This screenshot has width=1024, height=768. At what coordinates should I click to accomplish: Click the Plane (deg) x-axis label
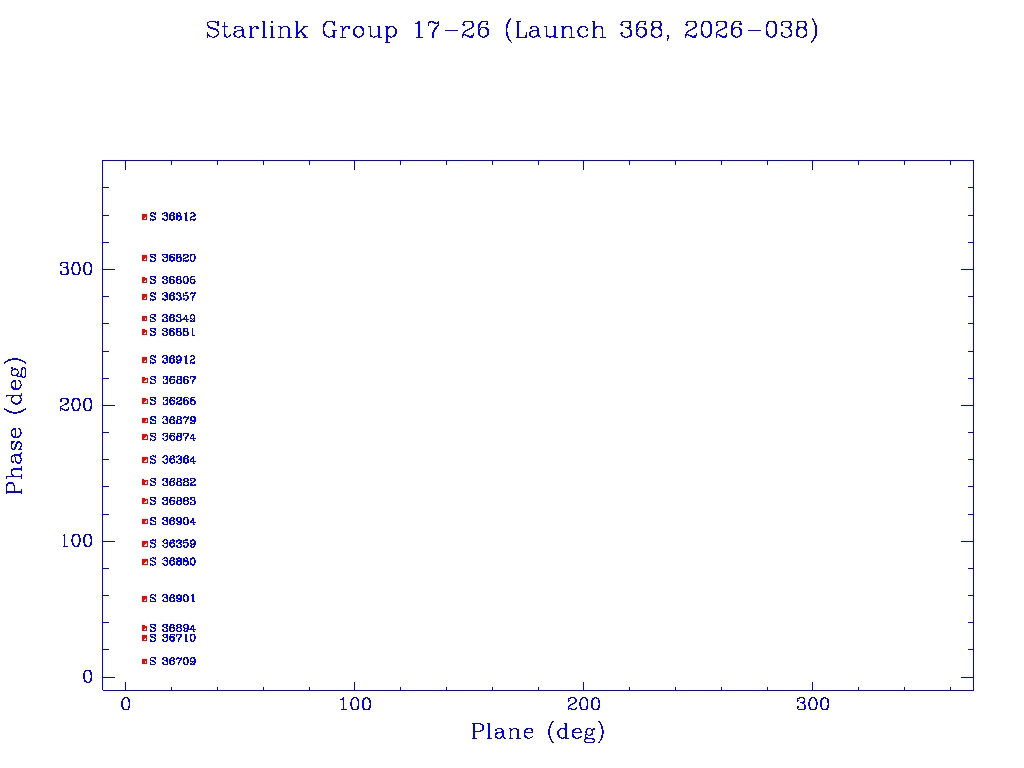[x=538, y=733]
